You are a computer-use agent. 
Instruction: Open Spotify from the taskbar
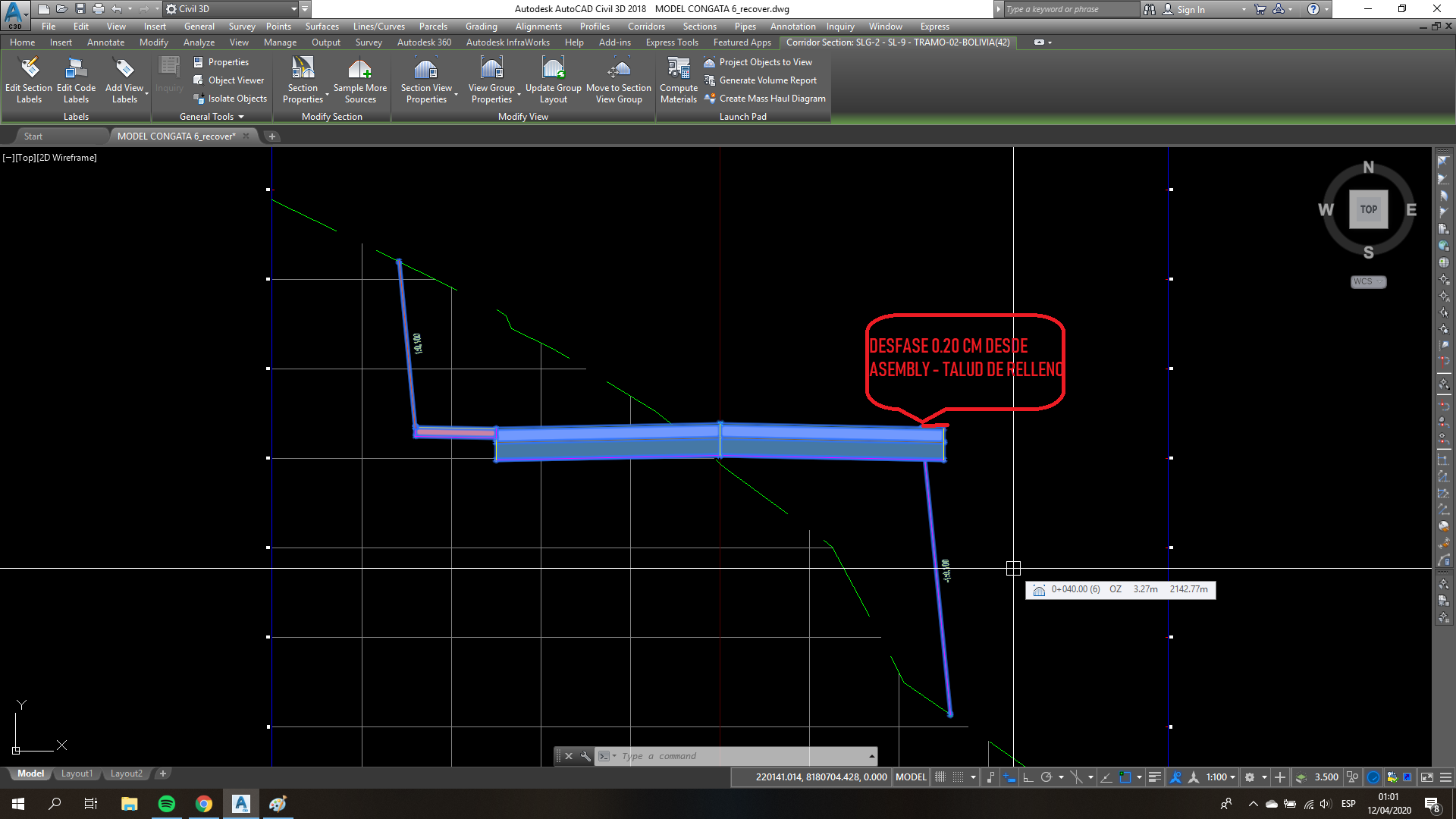click(x=166, y=804)
